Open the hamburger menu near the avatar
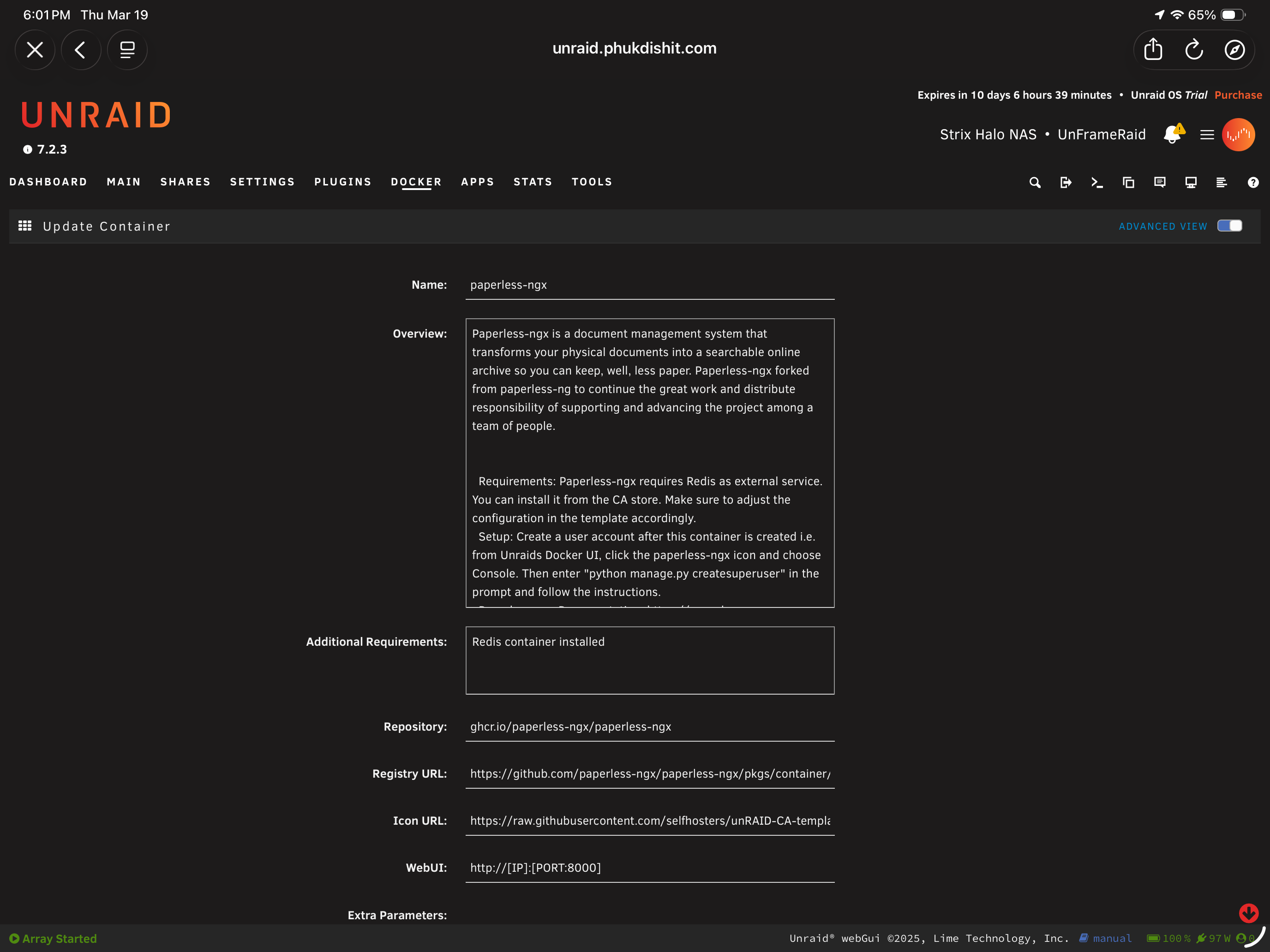 click(x=1207, y=135)
